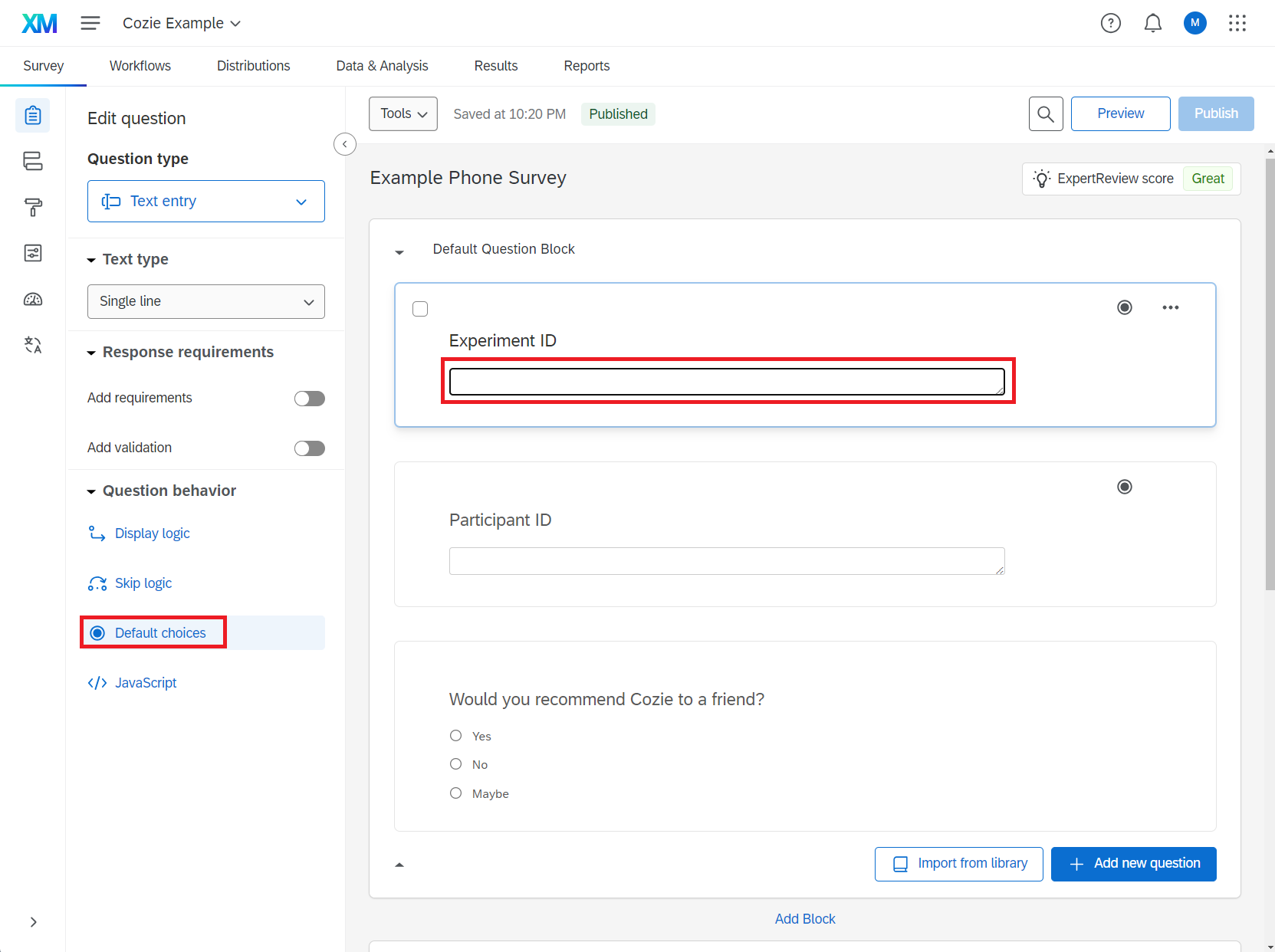Enable the Add requirements toggle
Screen dimensions: 1275x952
[x=309, y=399]
